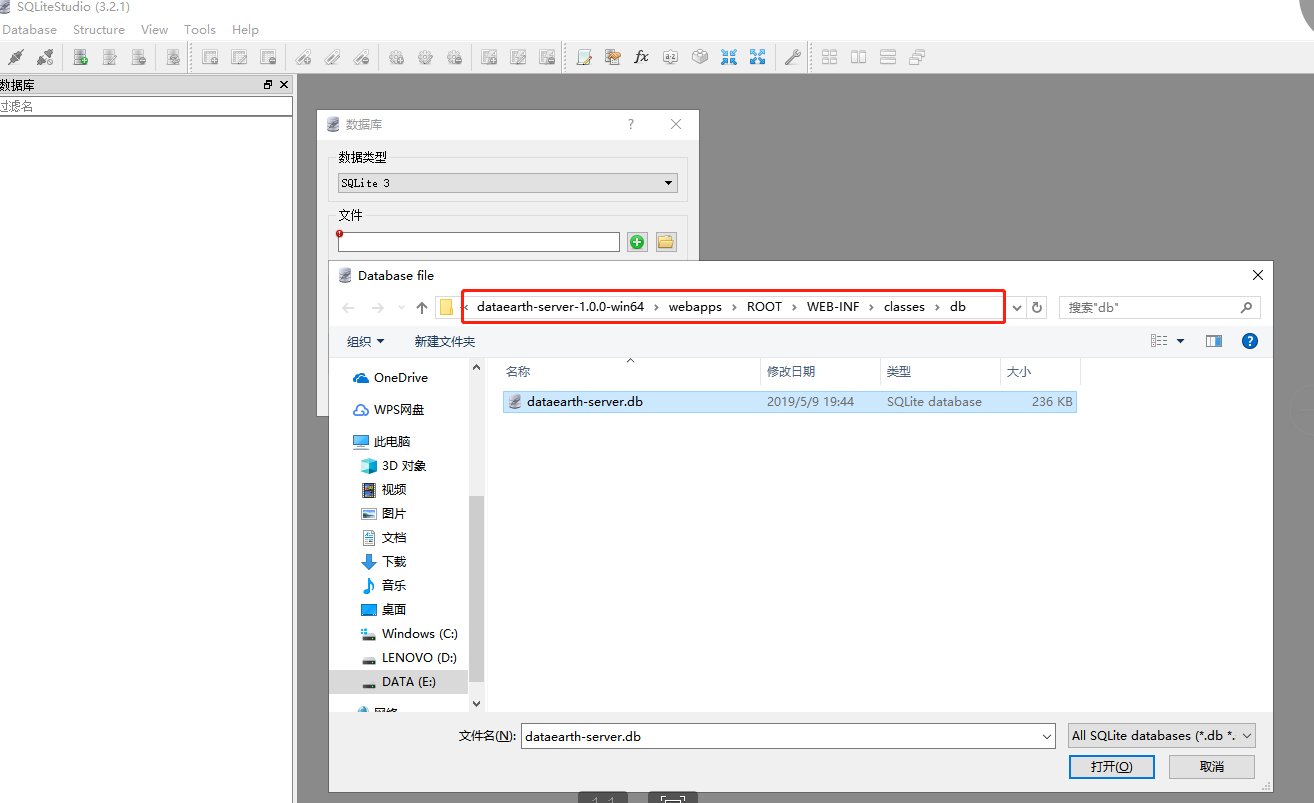The image size is (1314, 803).
Task: Click the 搜索"db" search field
Action: [1159, 308]
